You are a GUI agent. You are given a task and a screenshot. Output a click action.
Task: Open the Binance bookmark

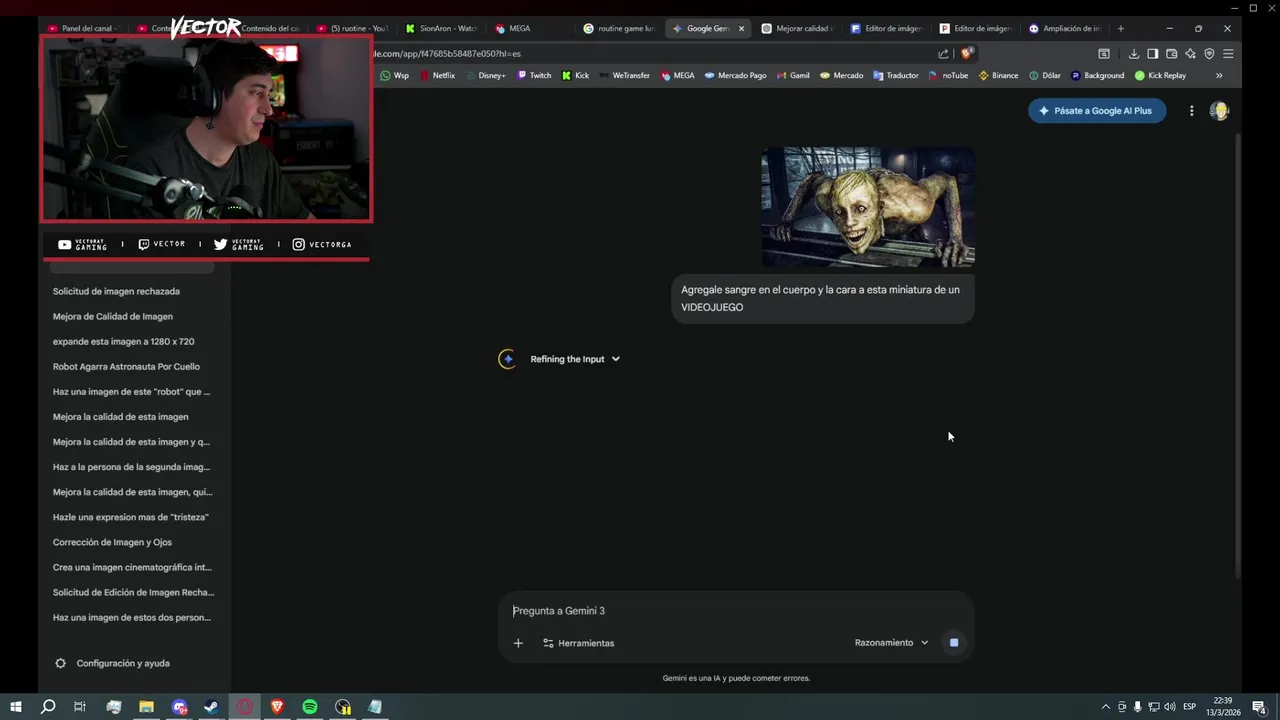click(x=998, y=75)
